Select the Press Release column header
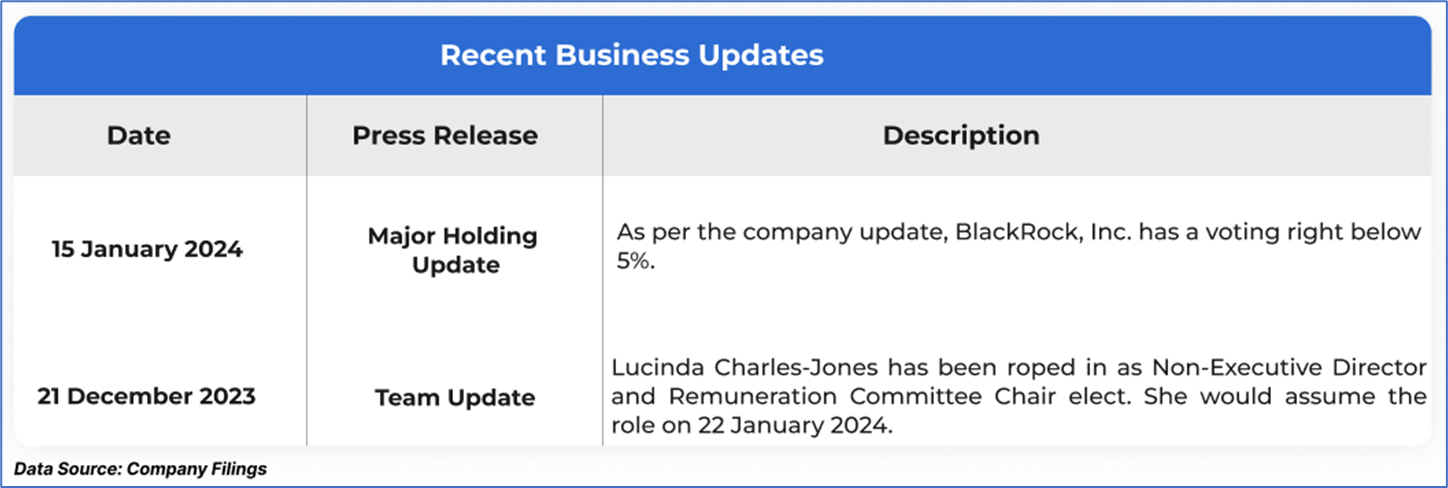The height and width of the screenshot is (488, 1448). point(445,135)
